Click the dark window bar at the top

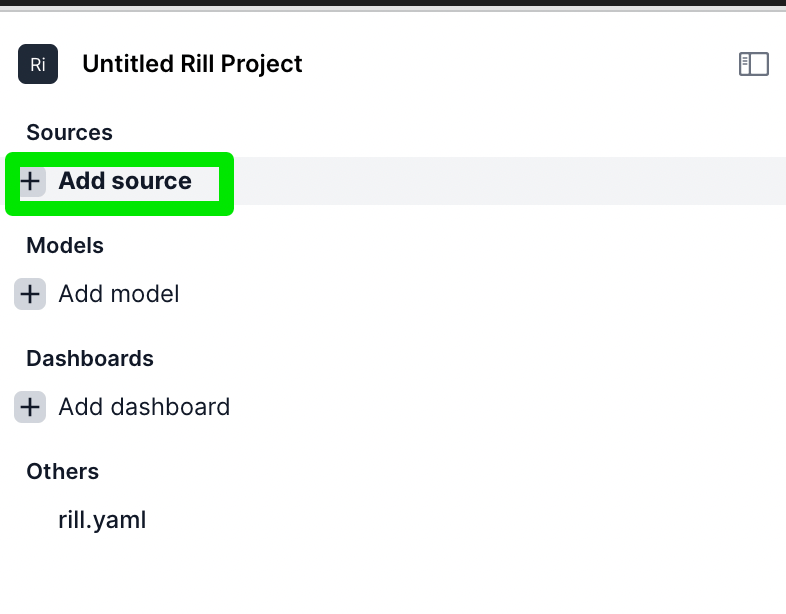pos(393,3)
